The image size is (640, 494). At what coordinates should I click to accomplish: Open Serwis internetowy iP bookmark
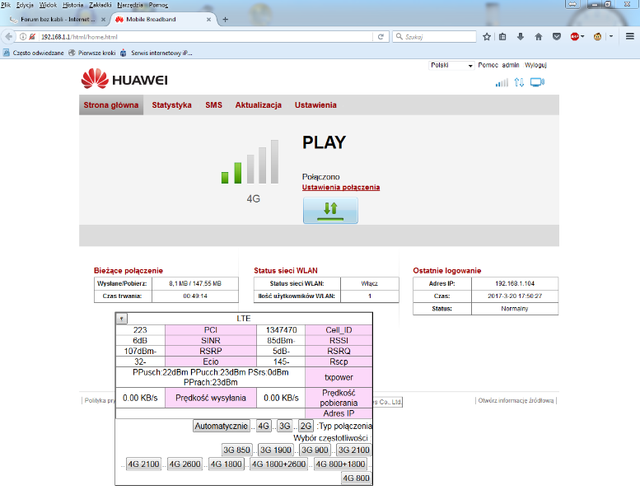156,53
